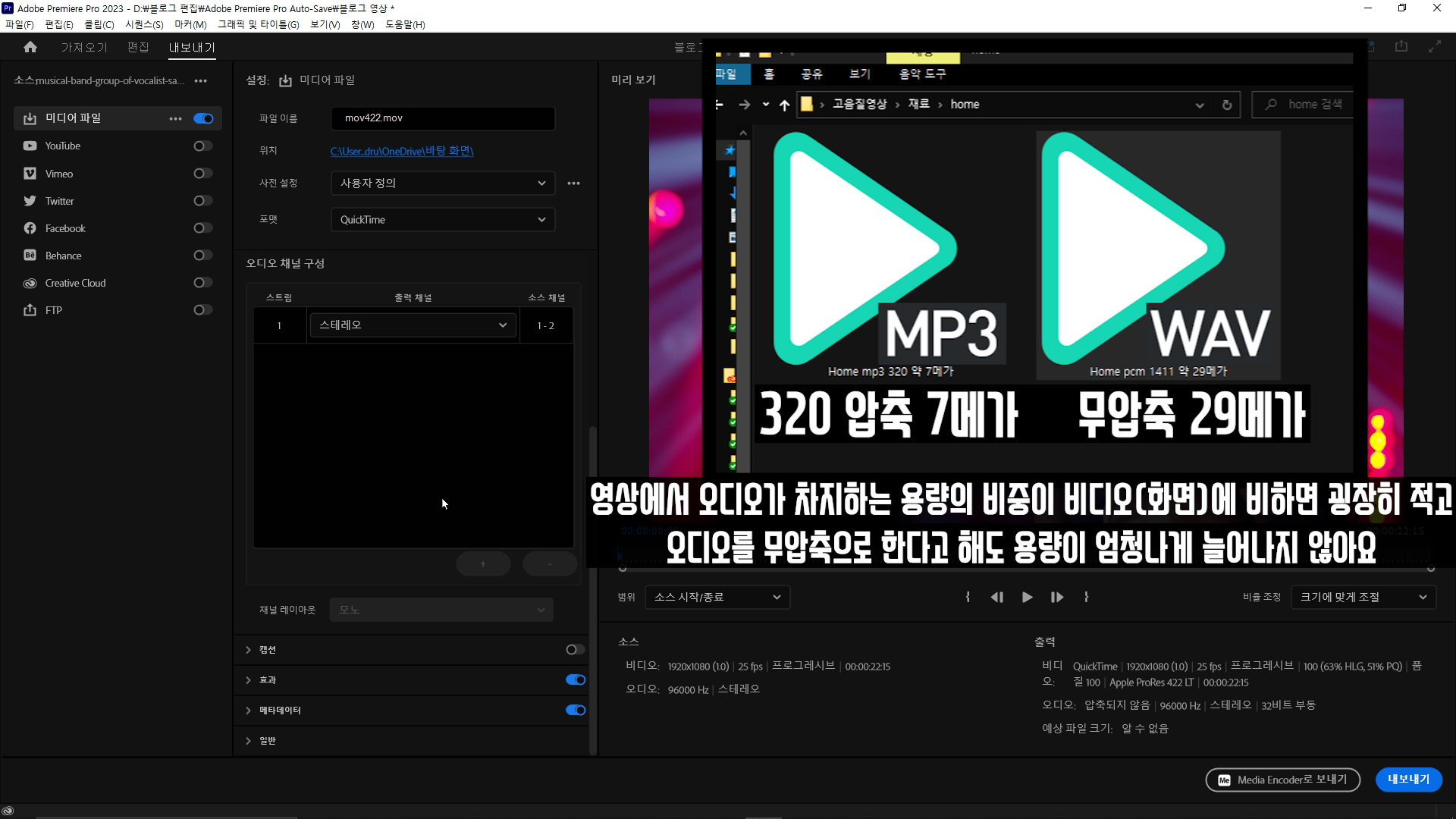Click the YouTube destination icon
This screenshot has height=819, width=1456.
click(x=30, y=146)
